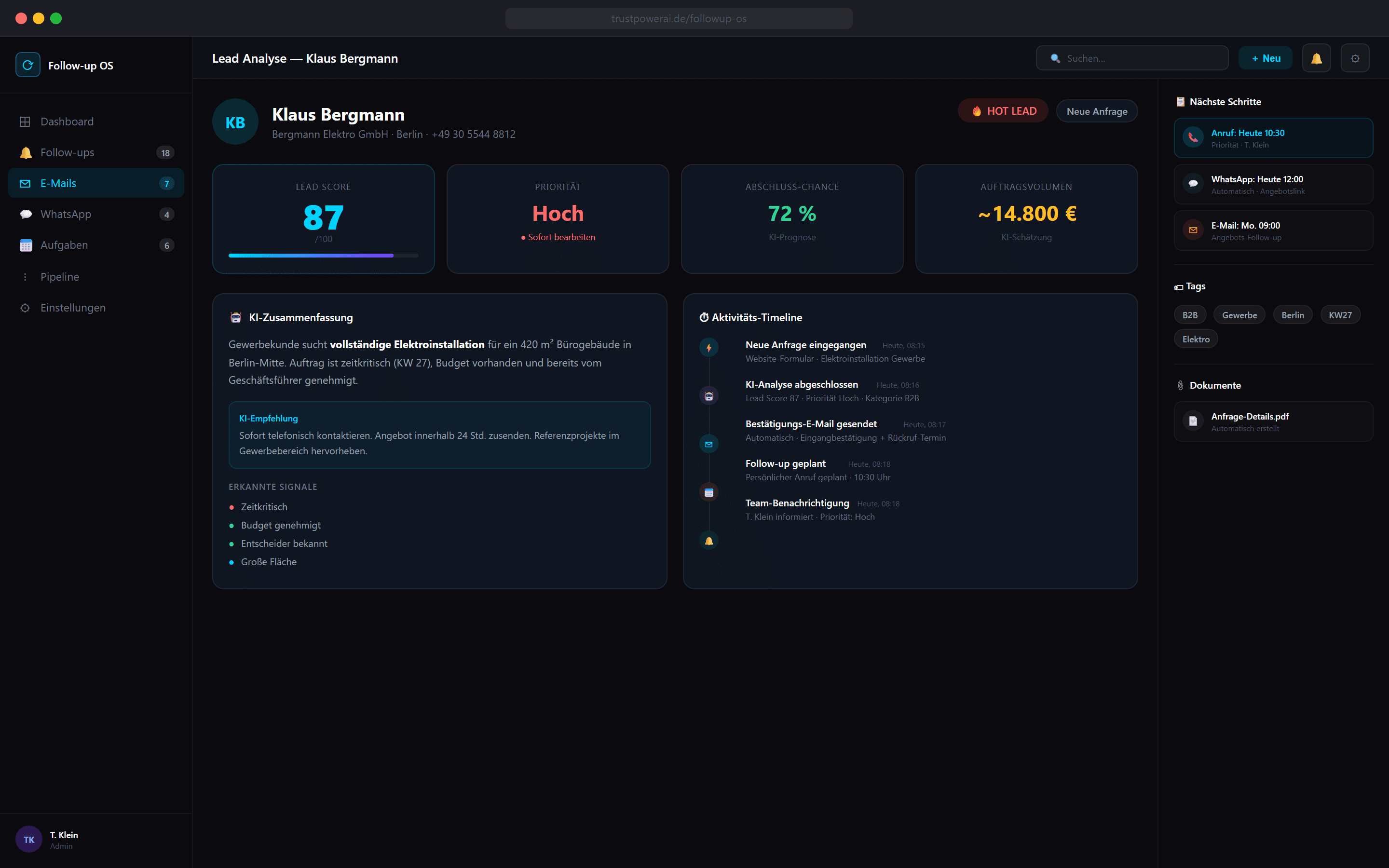This screenshot has width=1389, height=868.
Task: Click the mail icon for E-Mail Mo. 09:00
Action: pyautogui.click(x=1193, y=230)
